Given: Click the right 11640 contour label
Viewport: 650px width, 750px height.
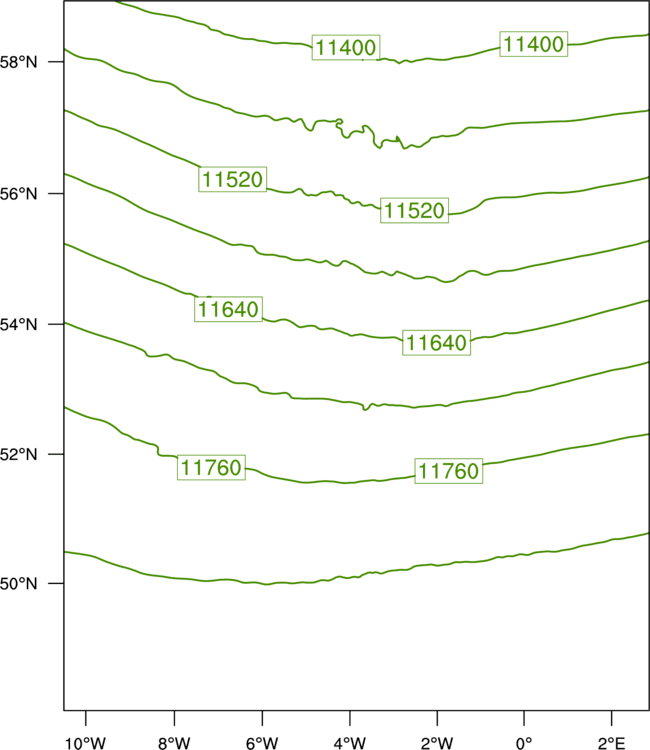Looking at the screenshot, I should (436, 342).
